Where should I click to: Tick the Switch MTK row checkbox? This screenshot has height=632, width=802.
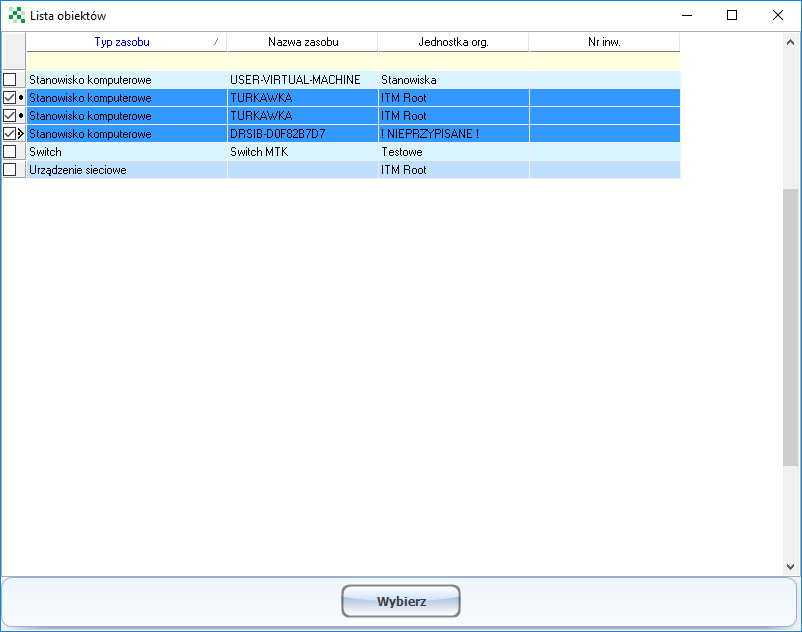pyautogui.click(x=10, y=152)
